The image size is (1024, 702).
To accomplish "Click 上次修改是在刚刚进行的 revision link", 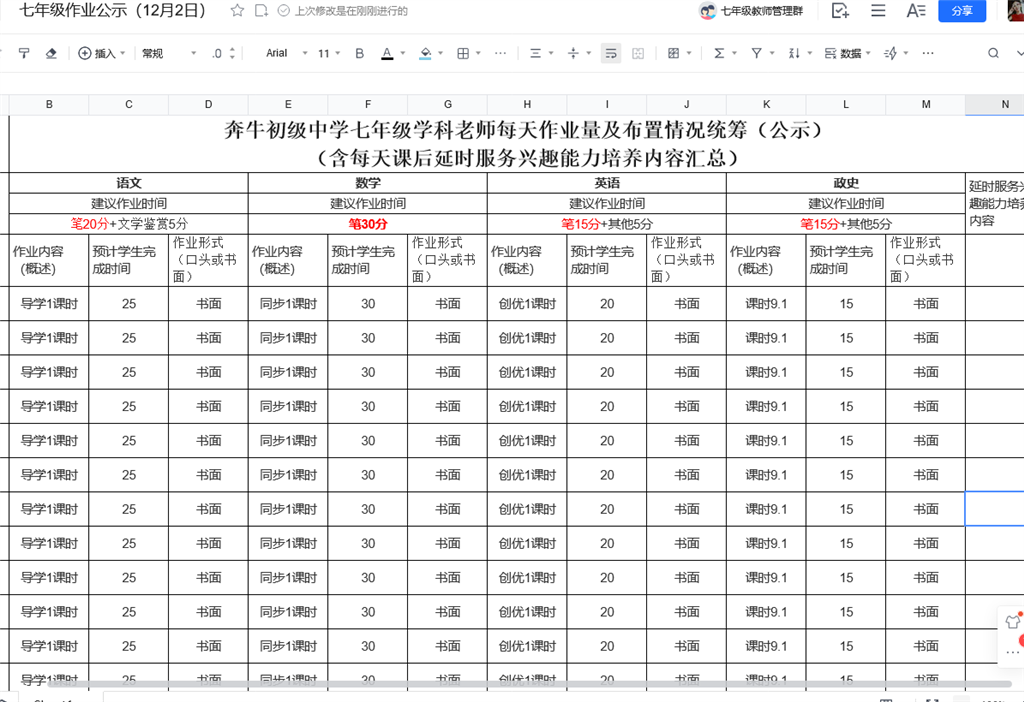I will pyautogui.click(x=351, y=11).
